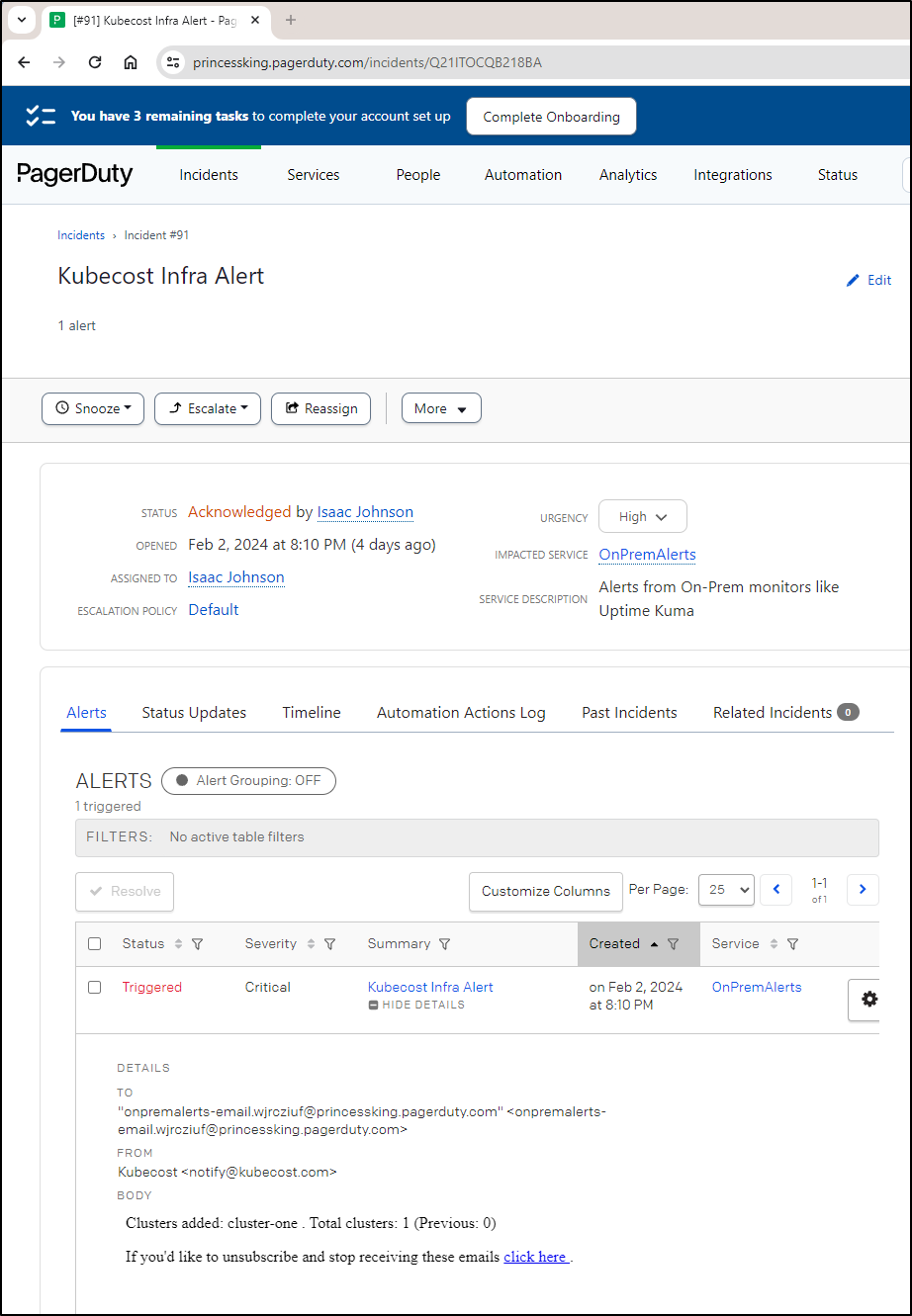This screenshot has height=1316, width=912.
Task: Open the Integrations menu
Action: pyautogui.click(x=733, y=175)
